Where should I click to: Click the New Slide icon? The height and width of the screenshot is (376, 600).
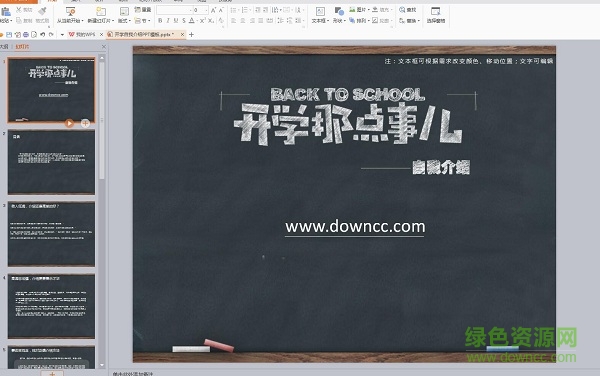click(x=101, y=11)
